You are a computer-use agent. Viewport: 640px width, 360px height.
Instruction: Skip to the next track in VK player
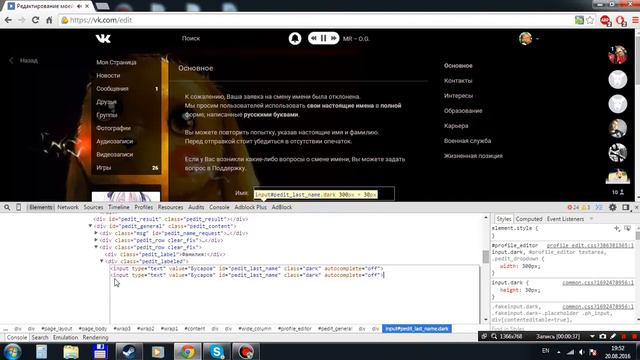pyautogui.click(x=333, y=38)
